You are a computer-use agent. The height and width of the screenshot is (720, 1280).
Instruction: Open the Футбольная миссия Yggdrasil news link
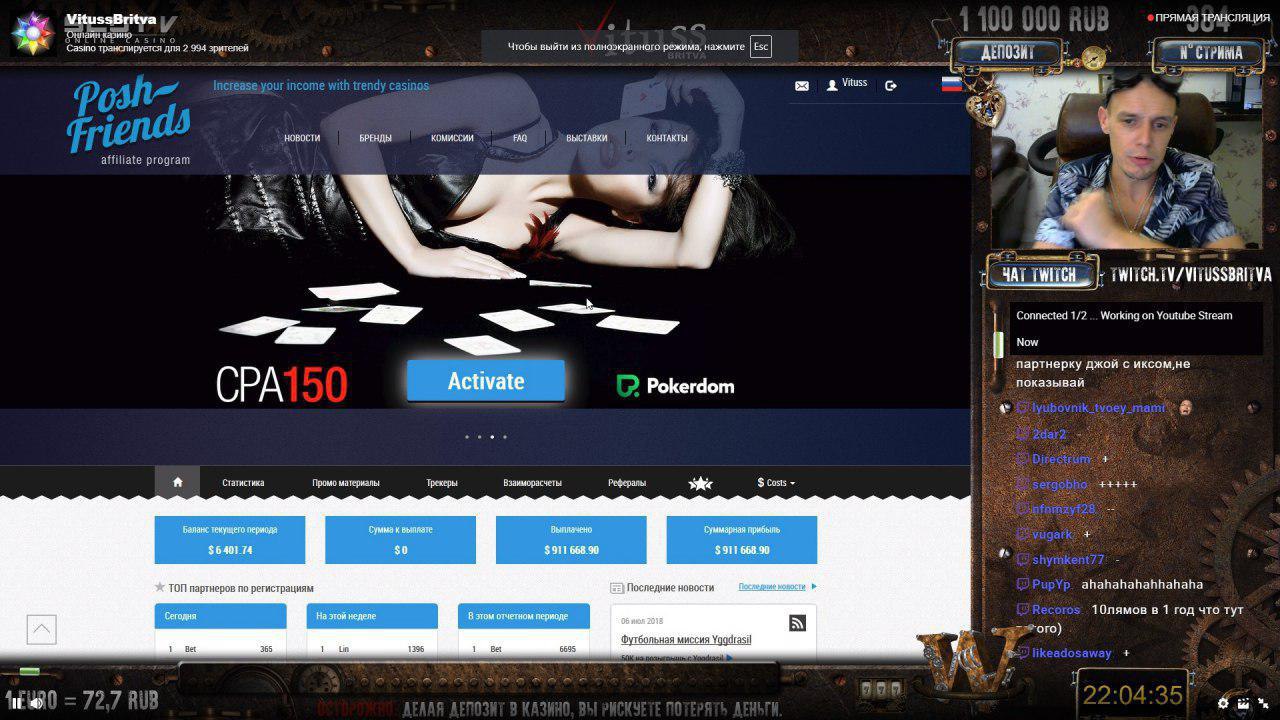pyautogui.click(x=686, y=639)
